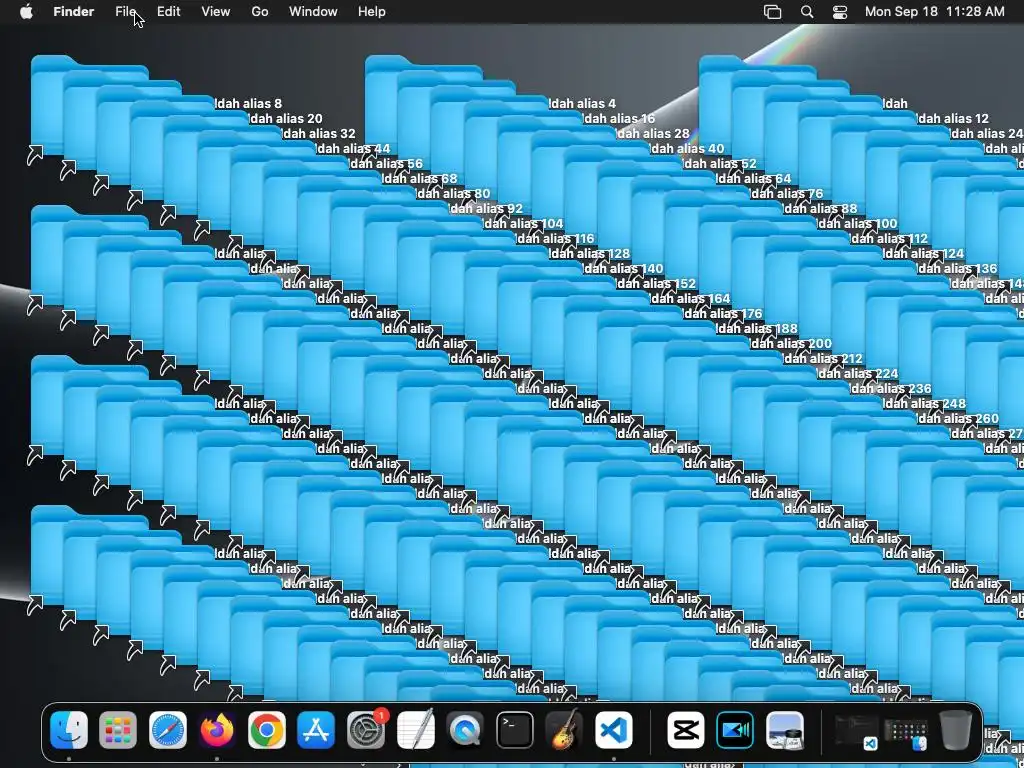Viewport: 1024px width, 768px height.
Task: Select folder label "ldah alias 56"
Action: tap(386, 163)
